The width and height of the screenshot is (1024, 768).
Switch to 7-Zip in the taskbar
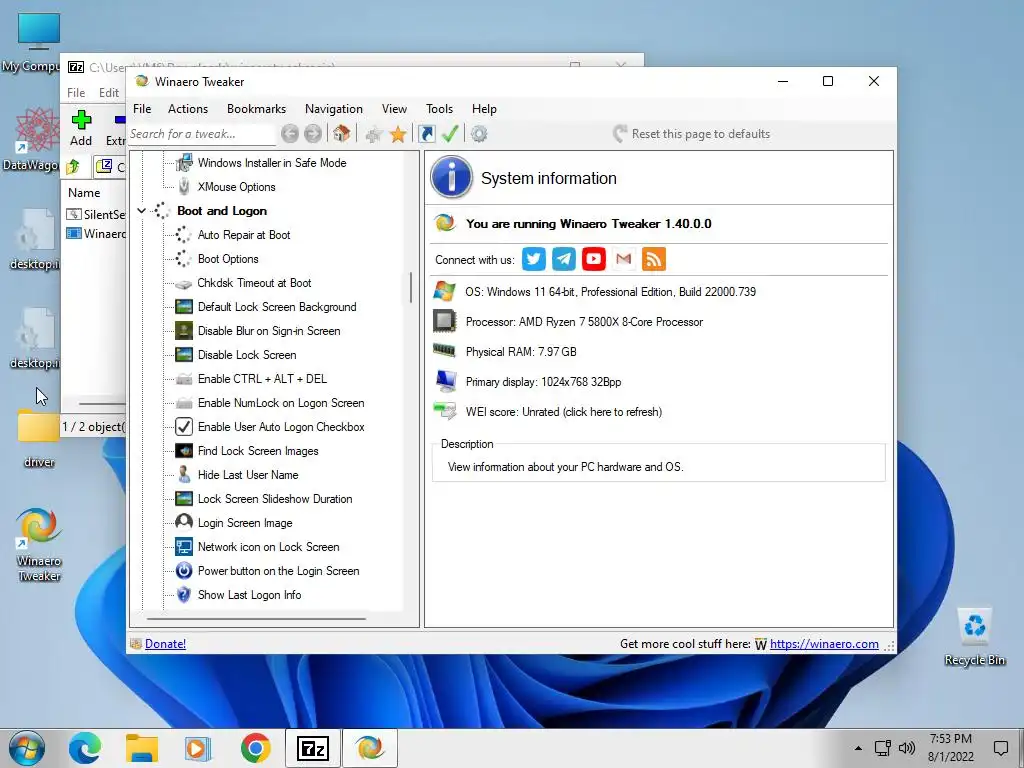pyautogui.click(x=312, y=748)
